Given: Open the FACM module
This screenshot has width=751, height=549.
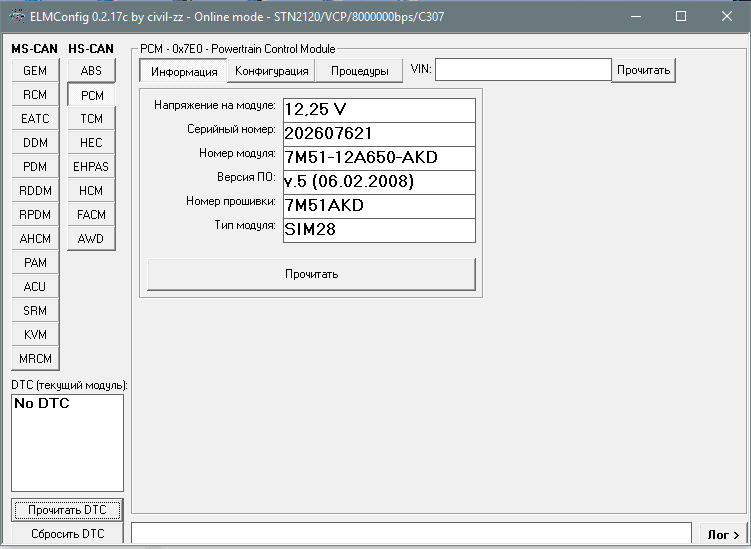Looking at the screenshot, I should tap(91, 215).
